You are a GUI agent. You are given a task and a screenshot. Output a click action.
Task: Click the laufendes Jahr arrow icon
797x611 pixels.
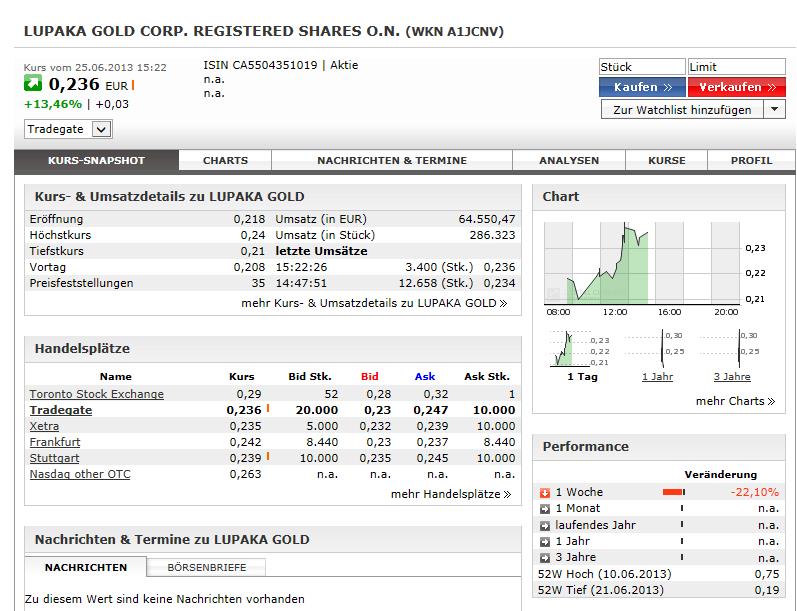coord(545,525)
